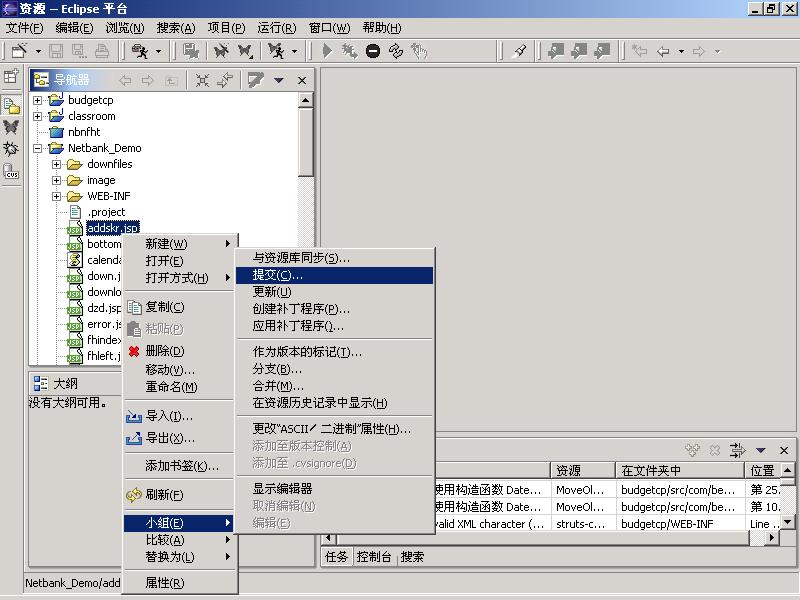Switch to the 搜索 bottom tab
The image size is (800, 600).
coord(412,557)
